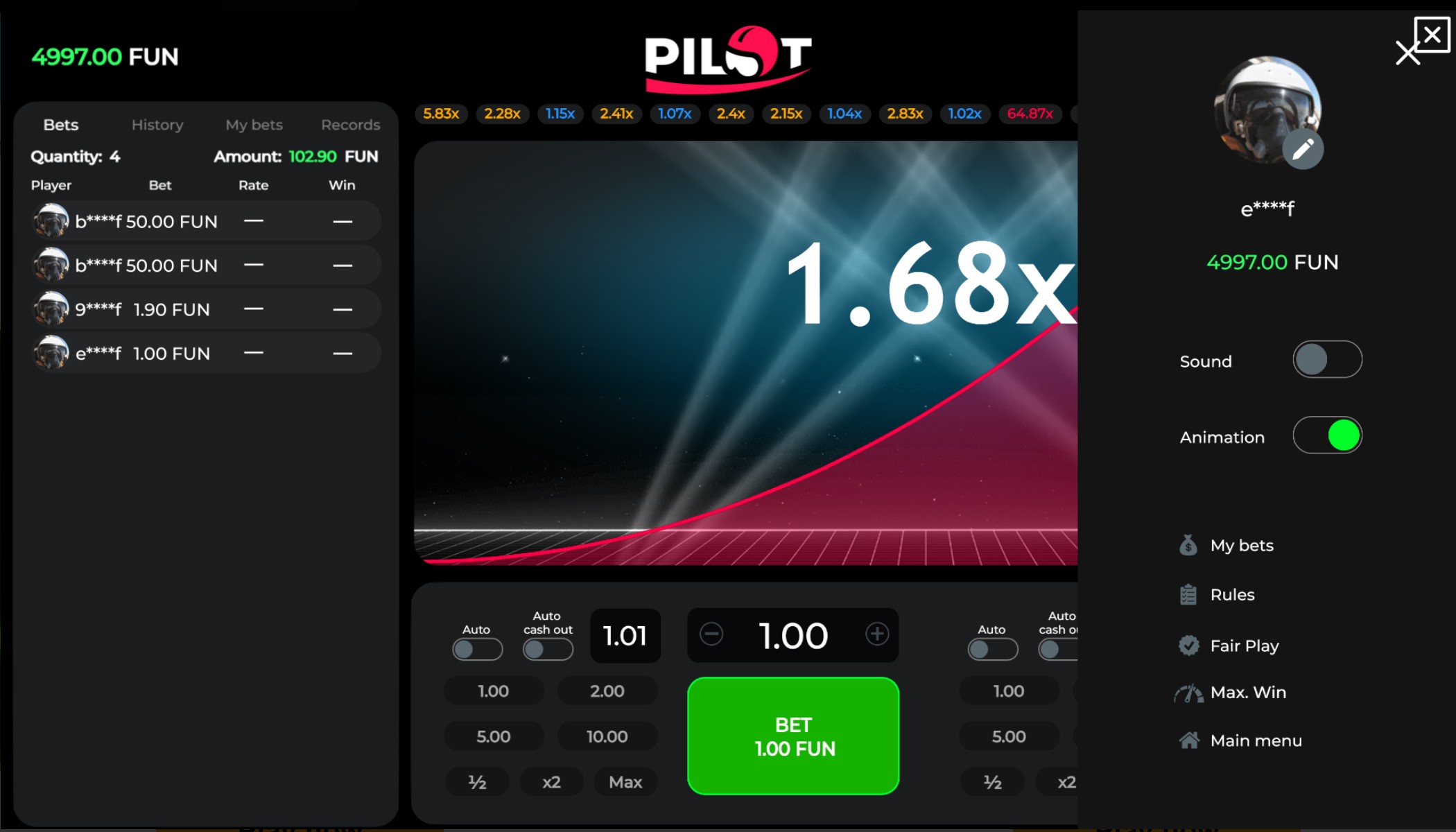Click the Max bet amount button
The height and width of the screenshot is (832, 1456).
click(x=626, y=781)
